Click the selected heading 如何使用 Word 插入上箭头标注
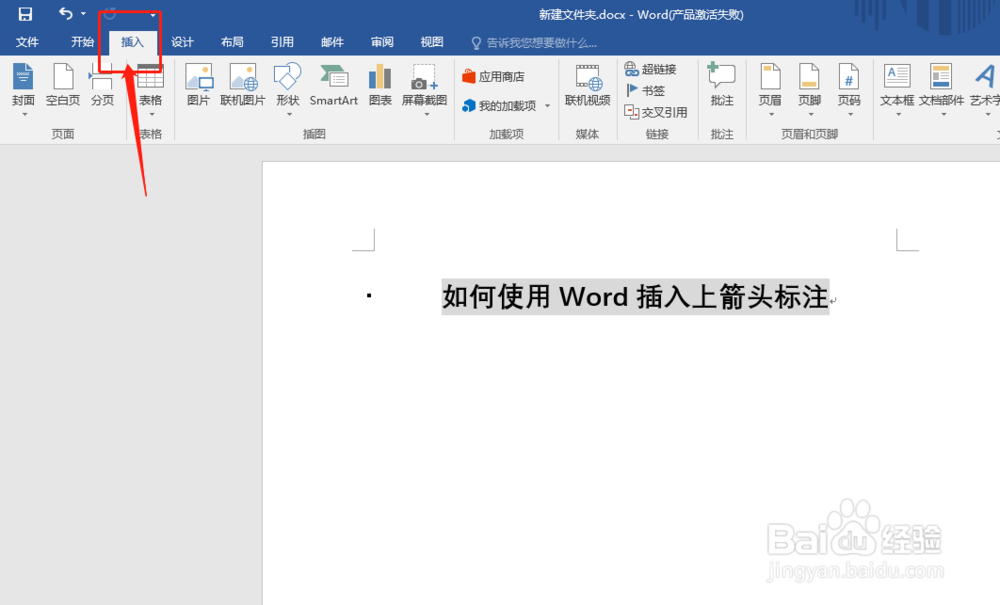This screenshot has width=1000, height=605. 635,297
